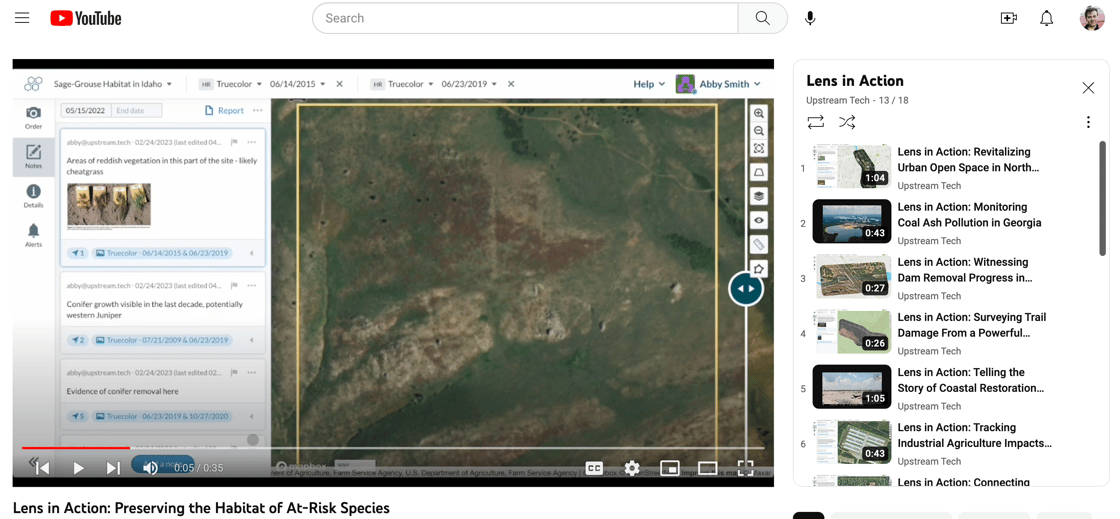Open notes list more options beside Report
The image size is (1120, 519).
pyautogui.click(x=257, y=111)
